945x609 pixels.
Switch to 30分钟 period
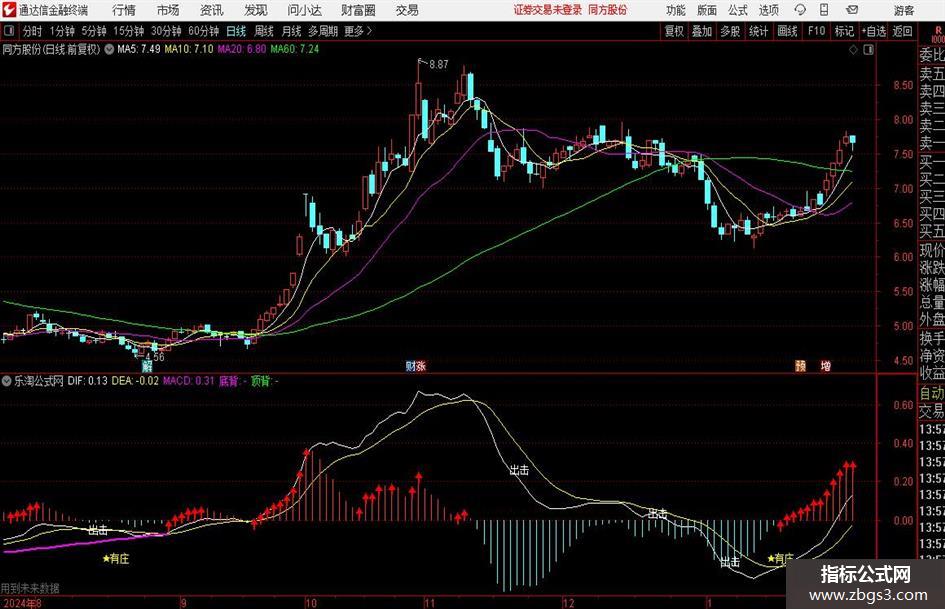point(166,31)
